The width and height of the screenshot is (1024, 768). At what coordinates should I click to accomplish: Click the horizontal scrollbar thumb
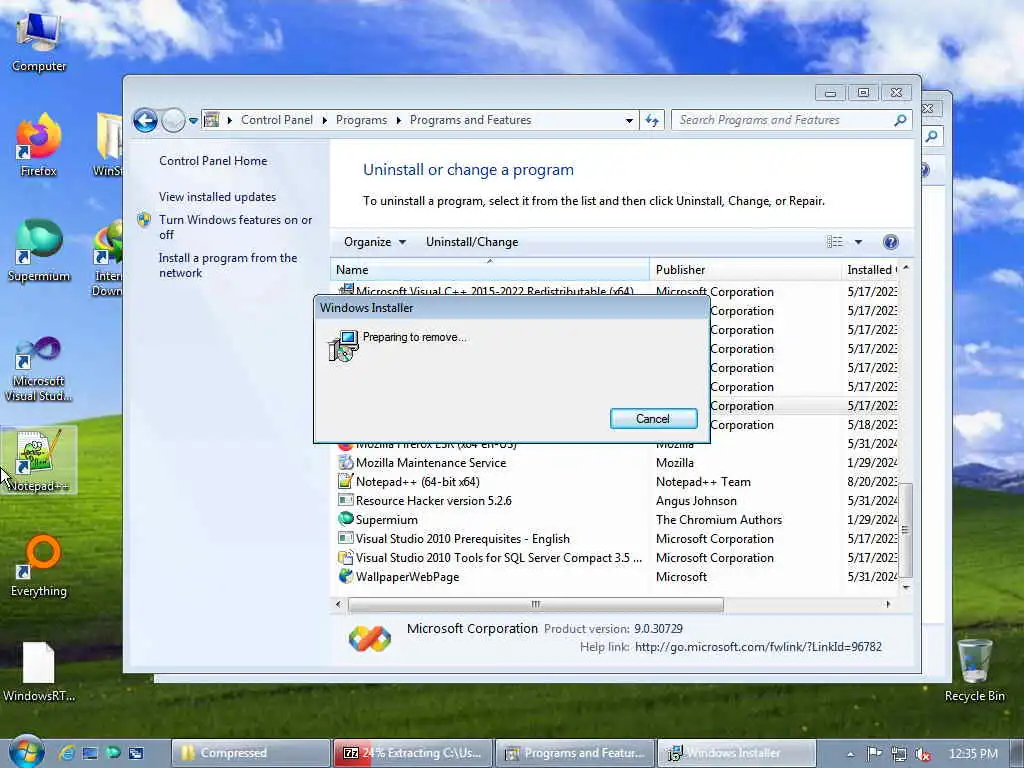pos(536,604)
